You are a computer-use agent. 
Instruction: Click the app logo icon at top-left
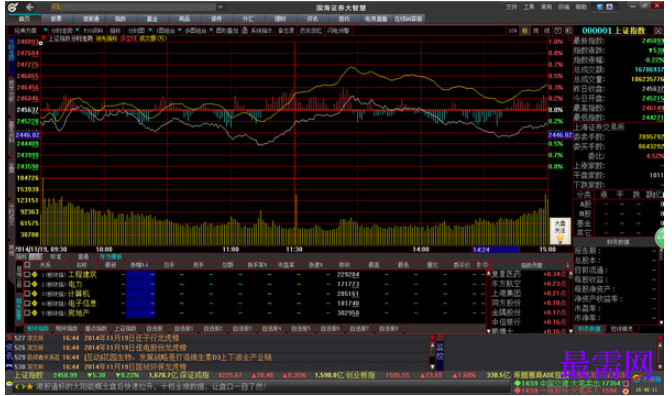(12, 7)
